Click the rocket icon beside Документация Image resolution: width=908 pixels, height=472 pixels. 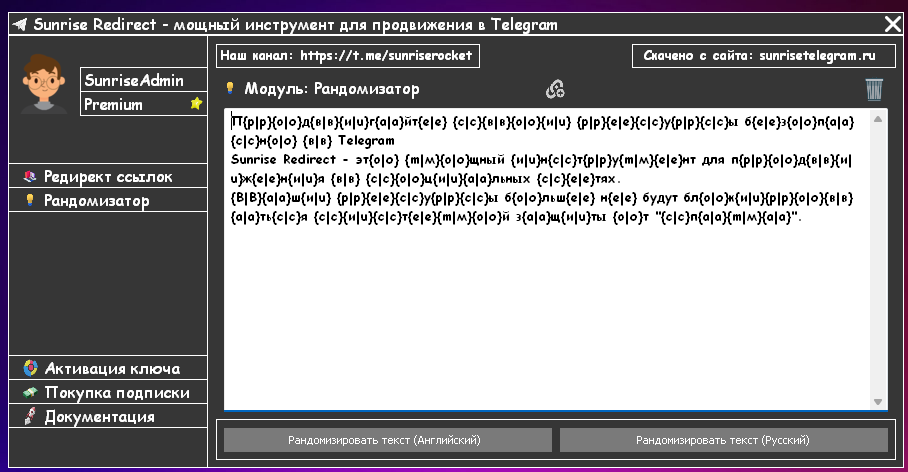tap(30, 416)
